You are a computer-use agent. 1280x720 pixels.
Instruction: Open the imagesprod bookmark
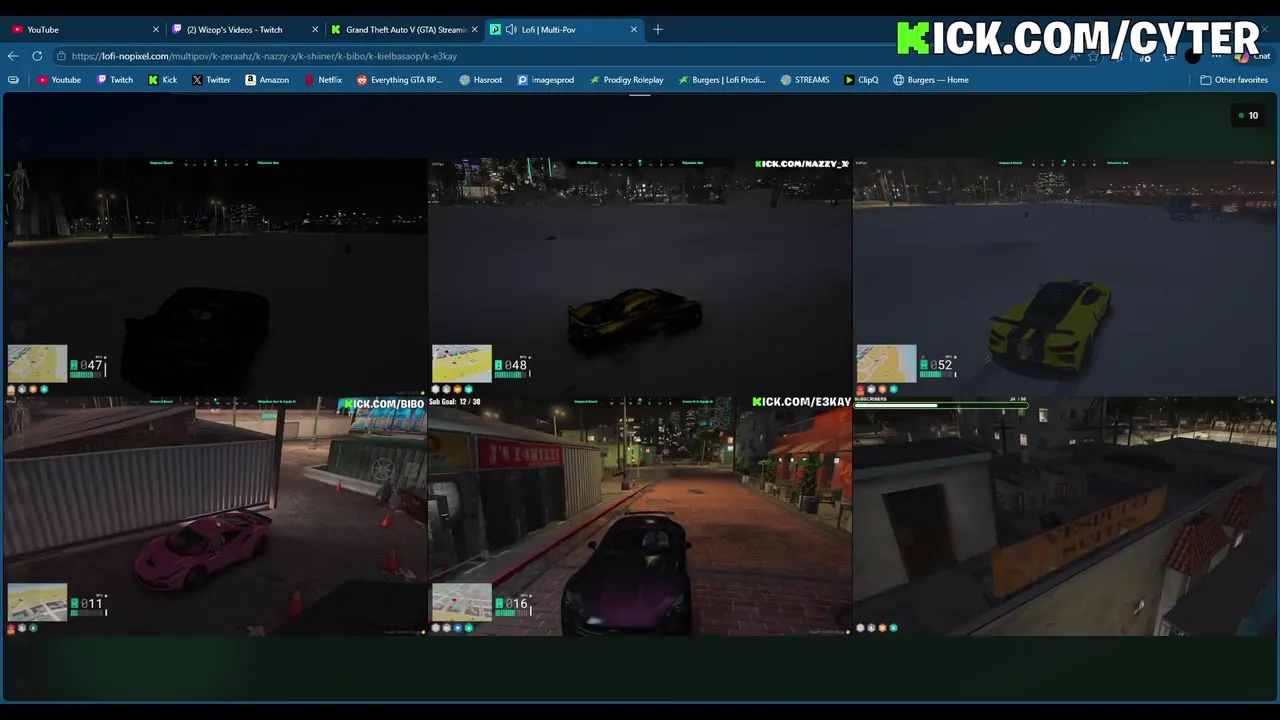tap(546, 80)
